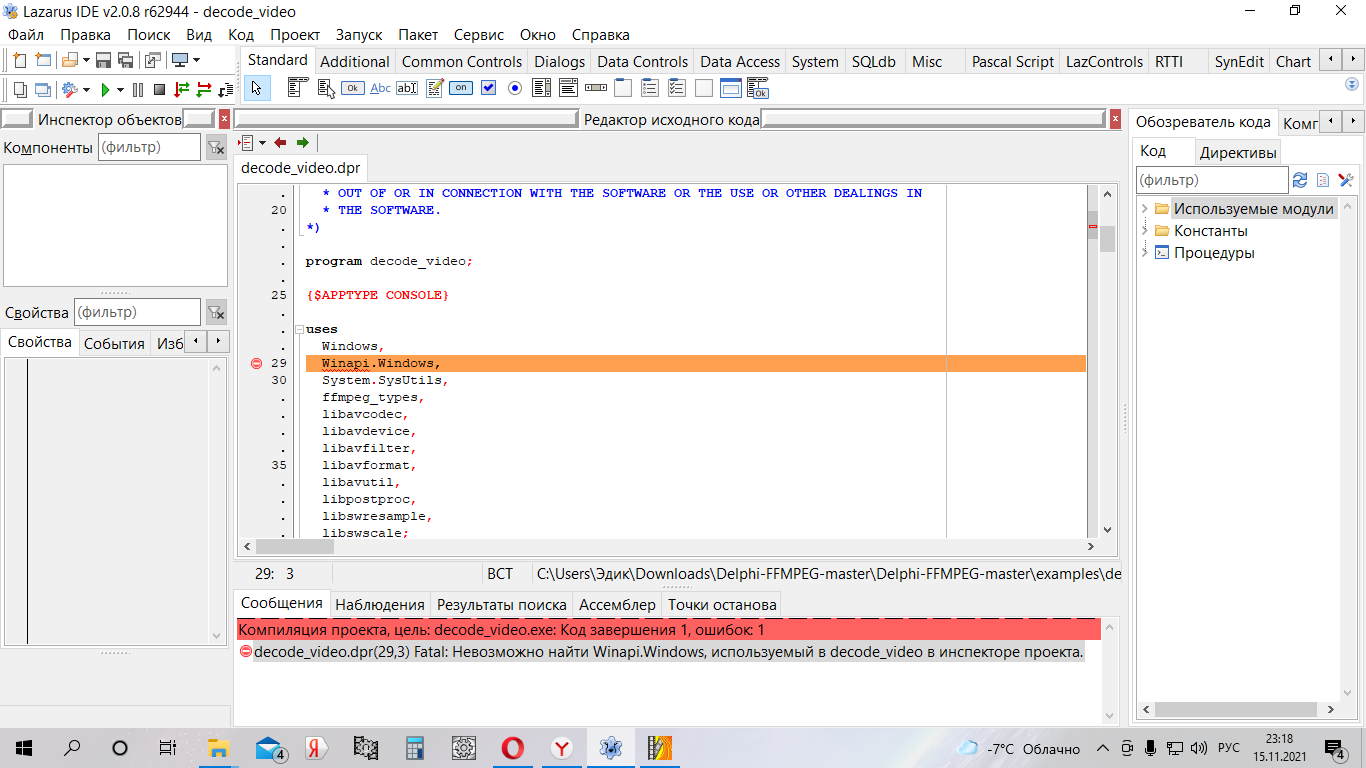Viewport: 1366px width, 768px height.
Task: Click the View Forms icon
Action: (43, 90)
